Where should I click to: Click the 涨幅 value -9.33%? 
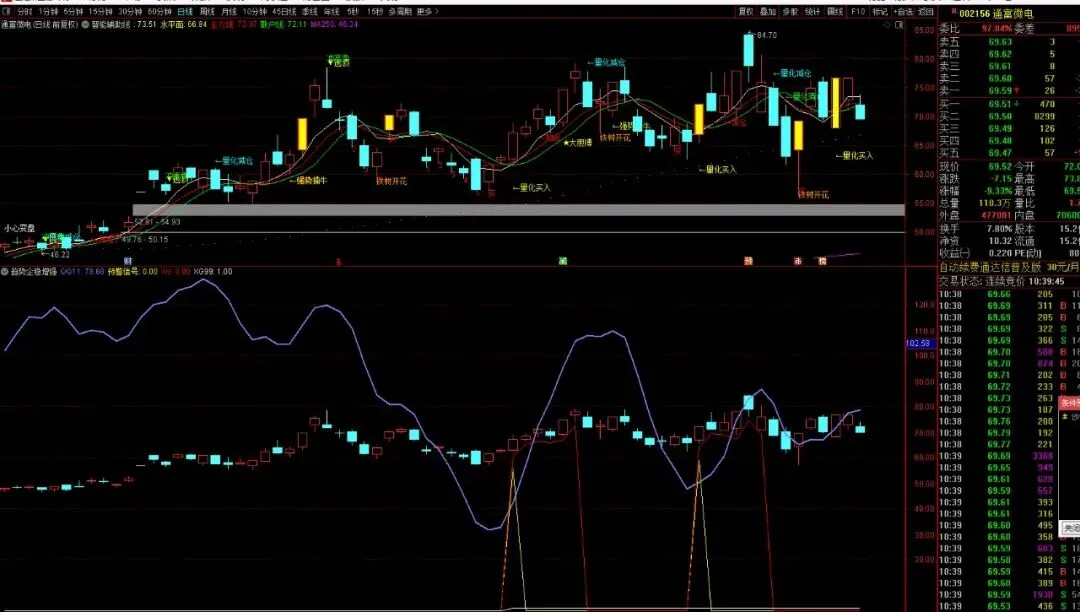[997, 191]
